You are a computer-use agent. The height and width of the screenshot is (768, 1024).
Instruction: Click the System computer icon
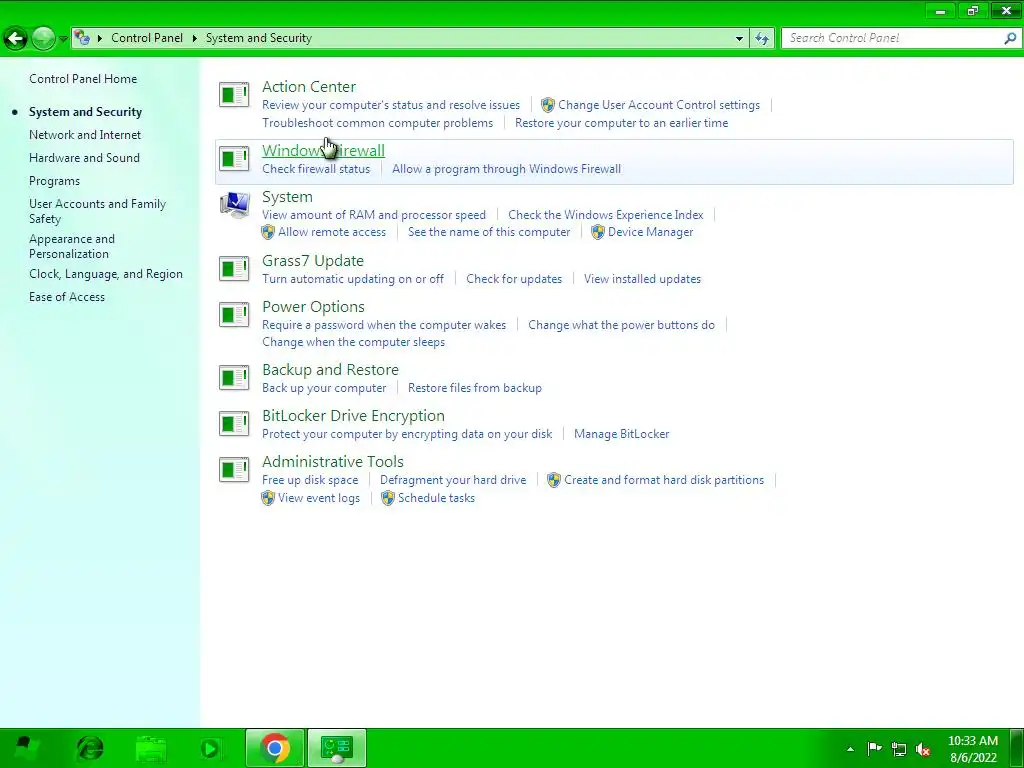point(234,205)
